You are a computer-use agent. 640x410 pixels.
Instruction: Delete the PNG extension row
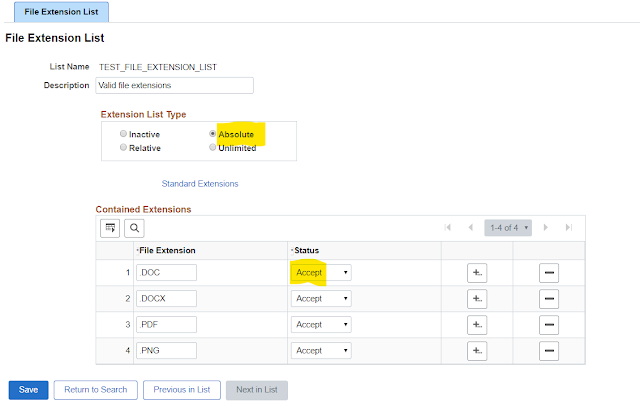549,351
